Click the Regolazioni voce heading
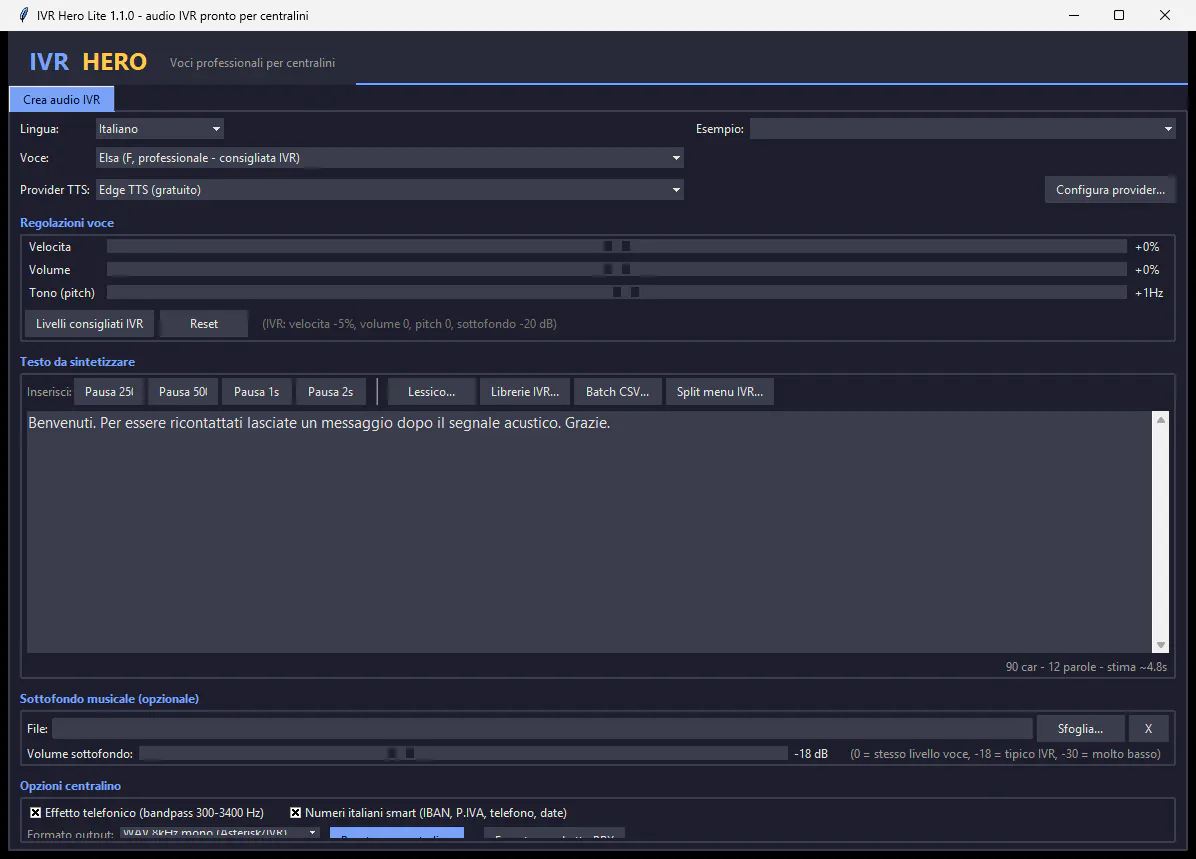1196x859 pixels. (66, 223)
